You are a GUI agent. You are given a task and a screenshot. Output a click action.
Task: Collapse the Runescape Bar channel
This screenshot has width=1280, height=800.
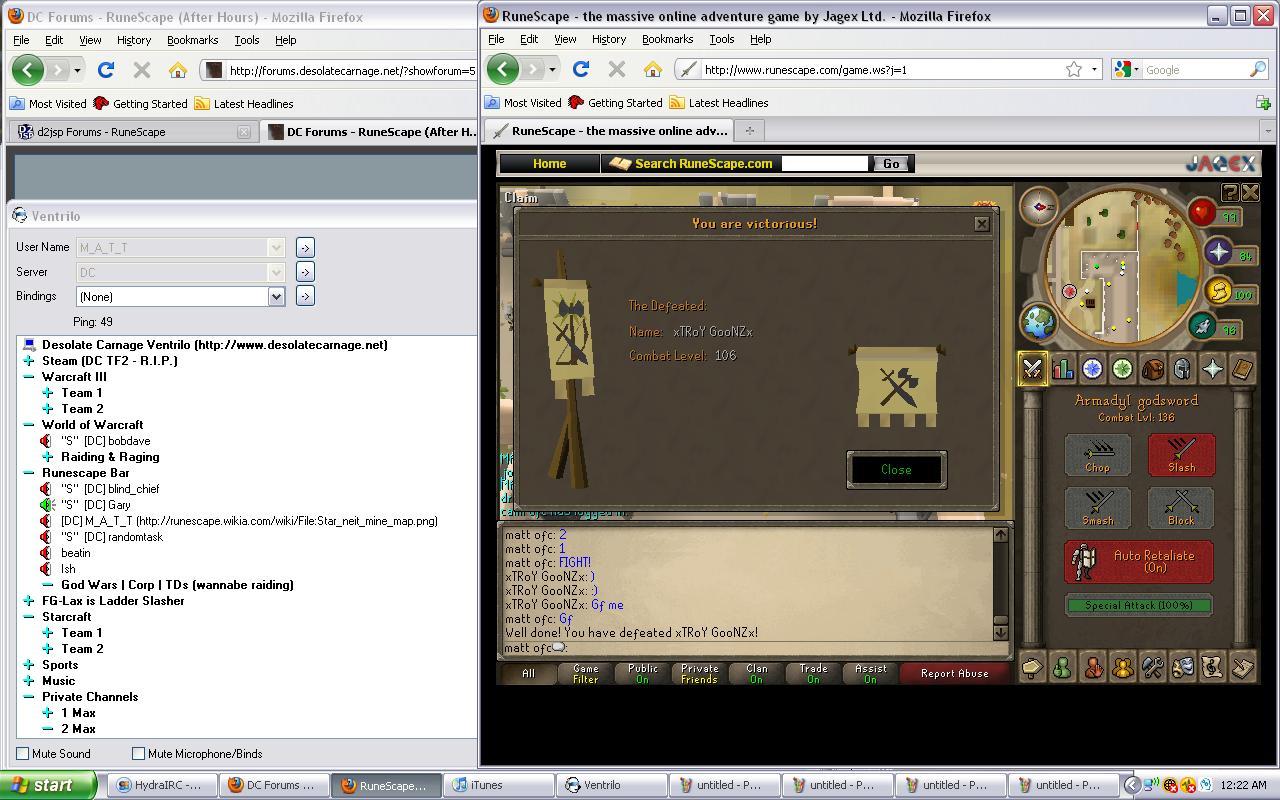point(29,473)
